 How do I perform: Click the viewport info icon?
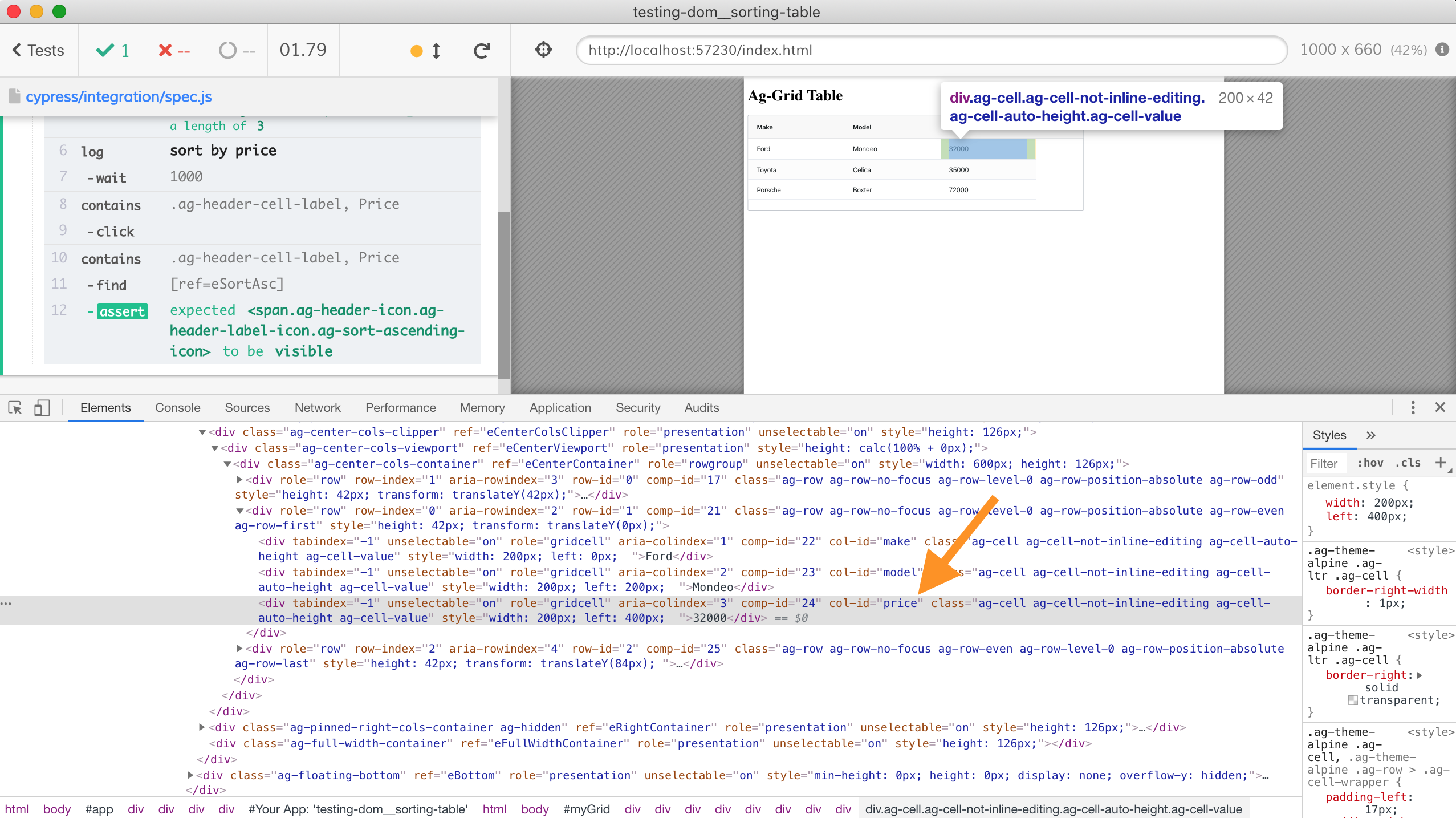point(1442,50)
